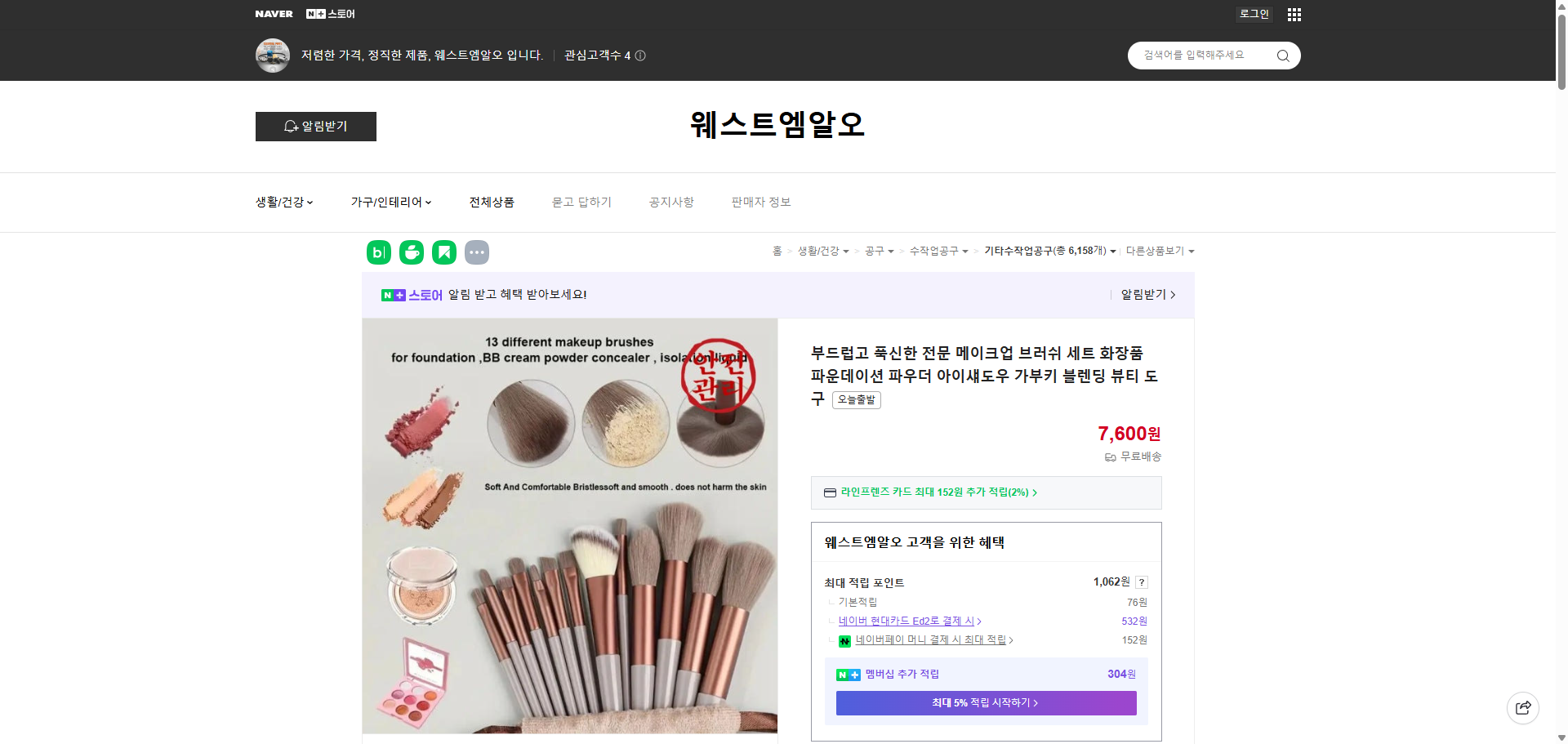Open more sharing options via the ellipsis icon

[477, 252]
